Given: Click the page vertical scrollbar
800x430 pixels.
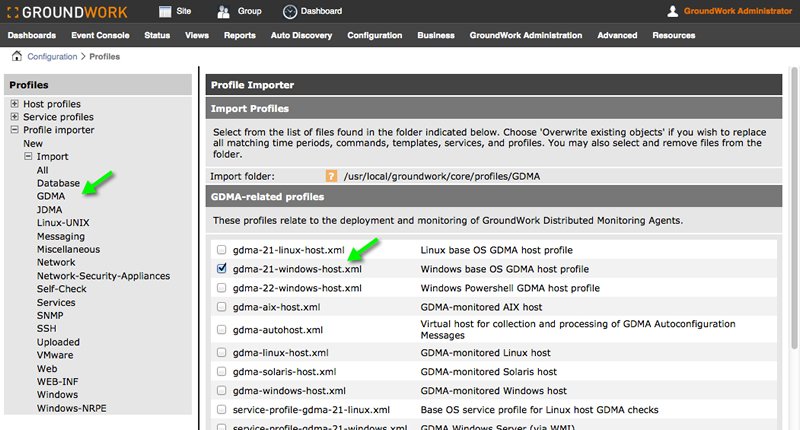Looking at the screenshot, I should [x=794, y=209].
